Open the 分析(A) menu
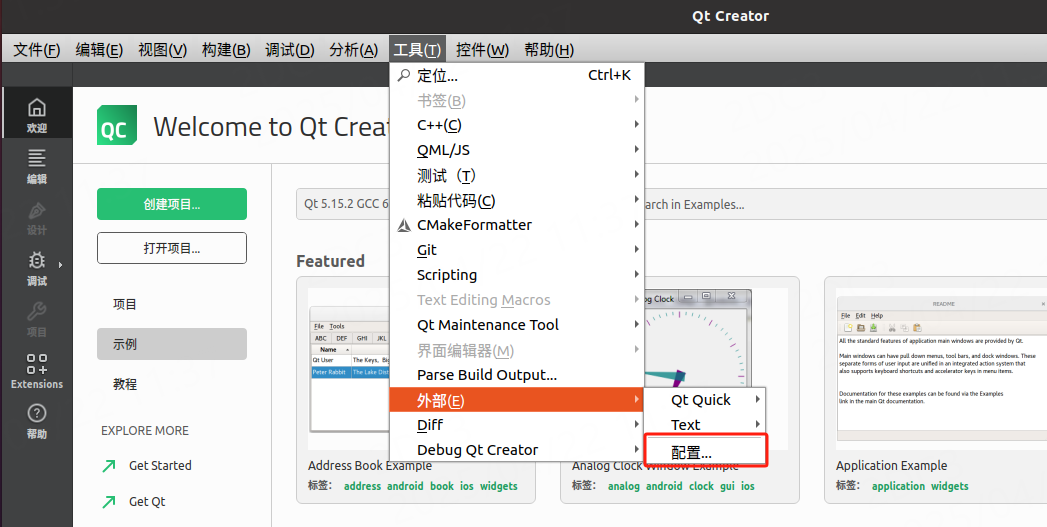The width and height of the screenshot is (1047, 527). click(353, 49)
